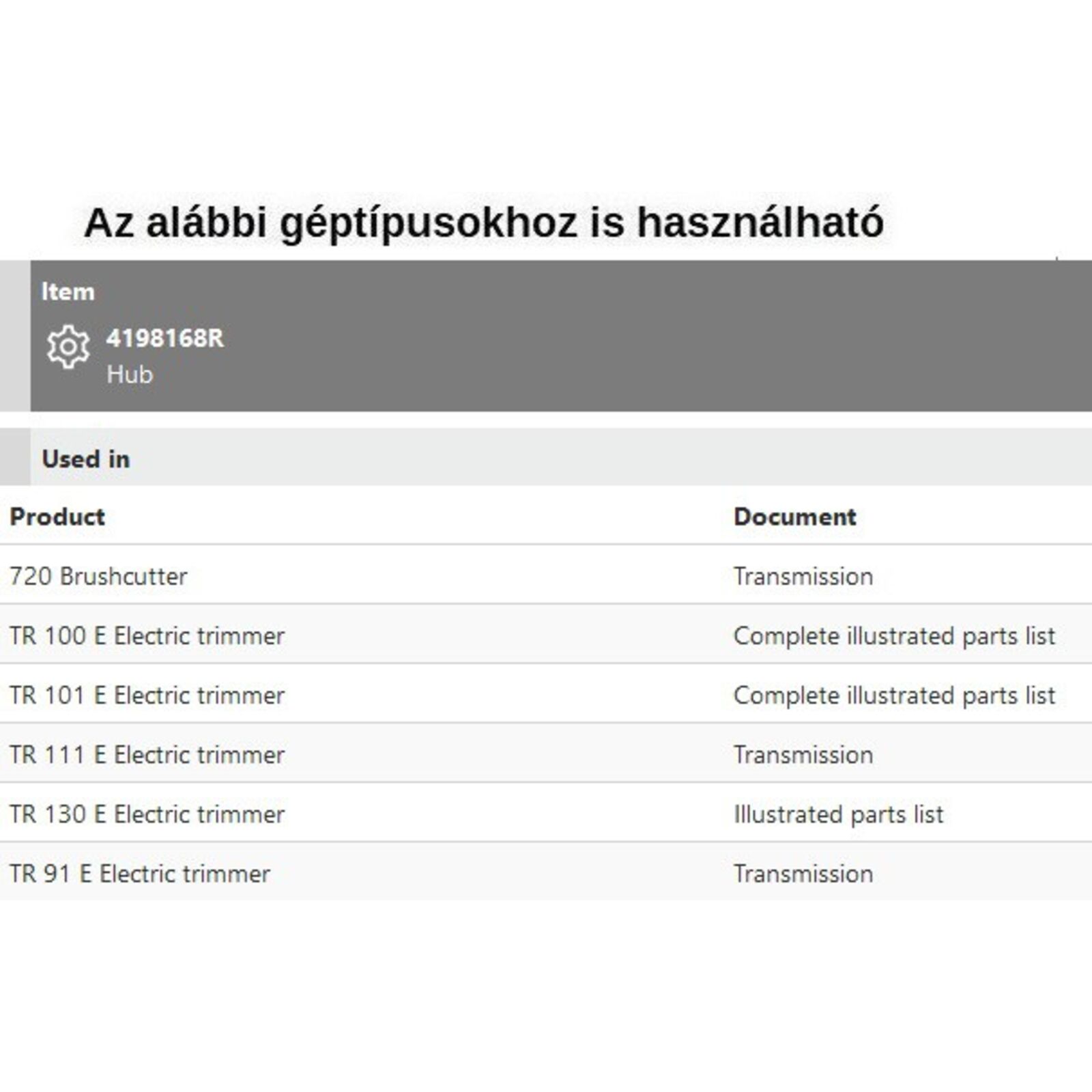This screenshot has height=1092, width=1092.
Task: Click the heading Az alábbi géptípusokhoz is használható
Action: (483, 222)
